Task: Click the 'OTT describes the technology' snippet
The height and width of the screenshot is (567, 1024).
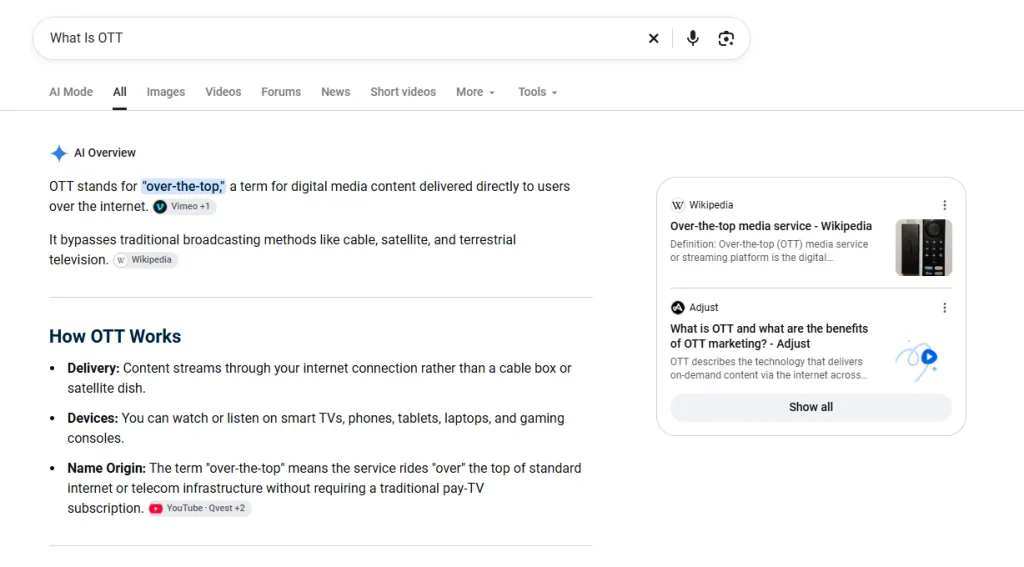Action: pyautogui.click(x=769, y=368)
